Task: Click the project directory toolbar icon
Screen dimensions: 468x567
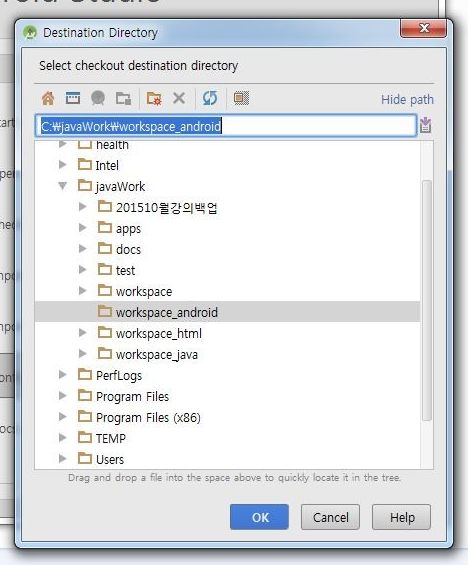Action: tap(98, 98)
